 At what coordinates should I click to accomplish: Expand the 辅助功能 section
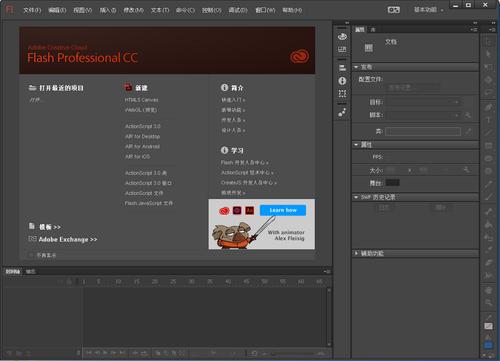(x=356, y=254)
